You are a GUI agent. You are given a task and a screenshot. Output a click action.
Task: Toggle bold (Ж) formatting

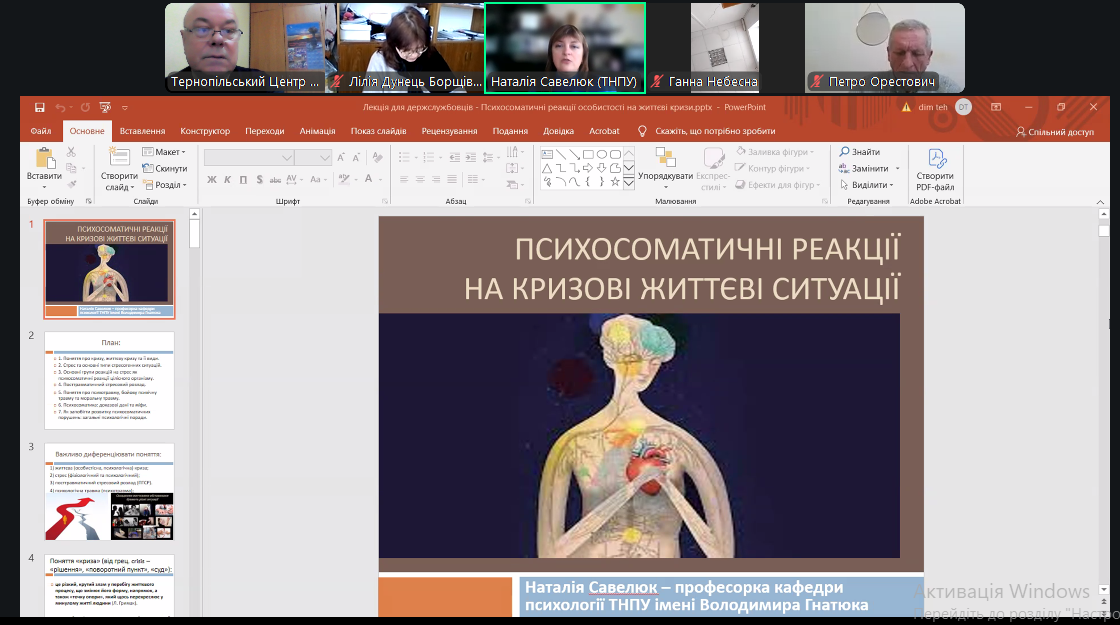tap(212, 180)
